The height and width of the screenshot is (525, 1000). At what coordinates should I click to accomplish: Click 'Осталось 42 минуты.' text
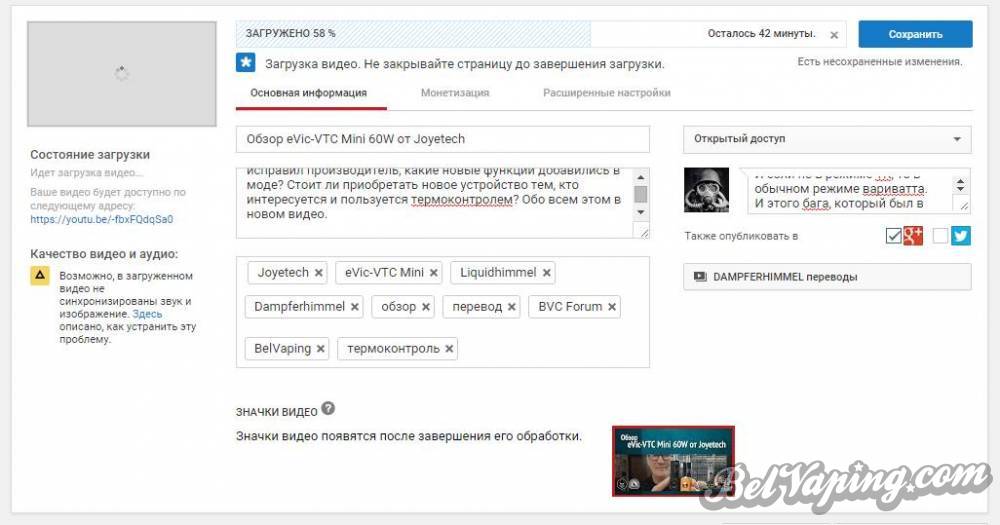[x=761, y=34]
